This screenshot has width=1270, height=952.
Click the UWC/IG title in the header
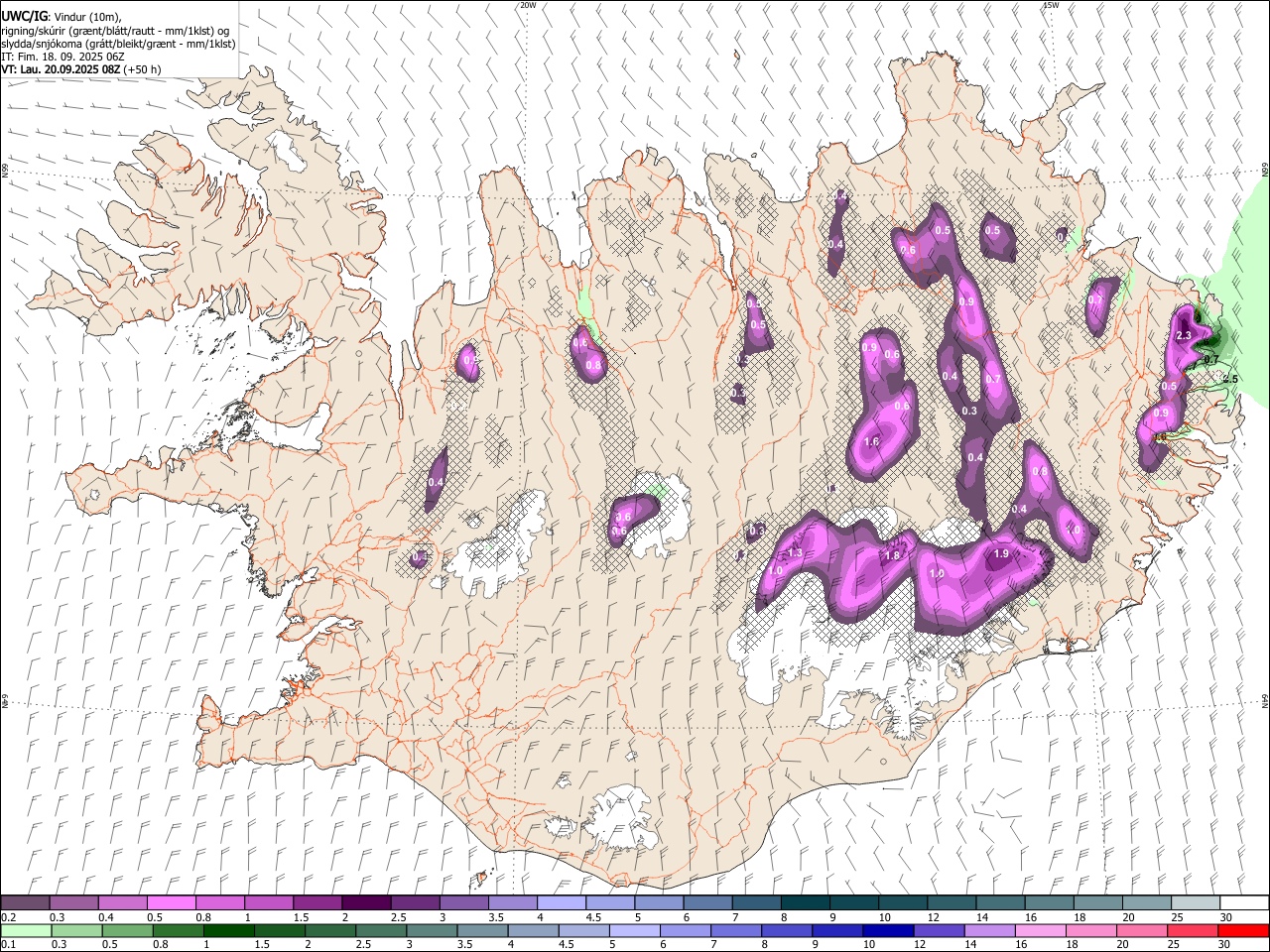[x=24, y=17]
